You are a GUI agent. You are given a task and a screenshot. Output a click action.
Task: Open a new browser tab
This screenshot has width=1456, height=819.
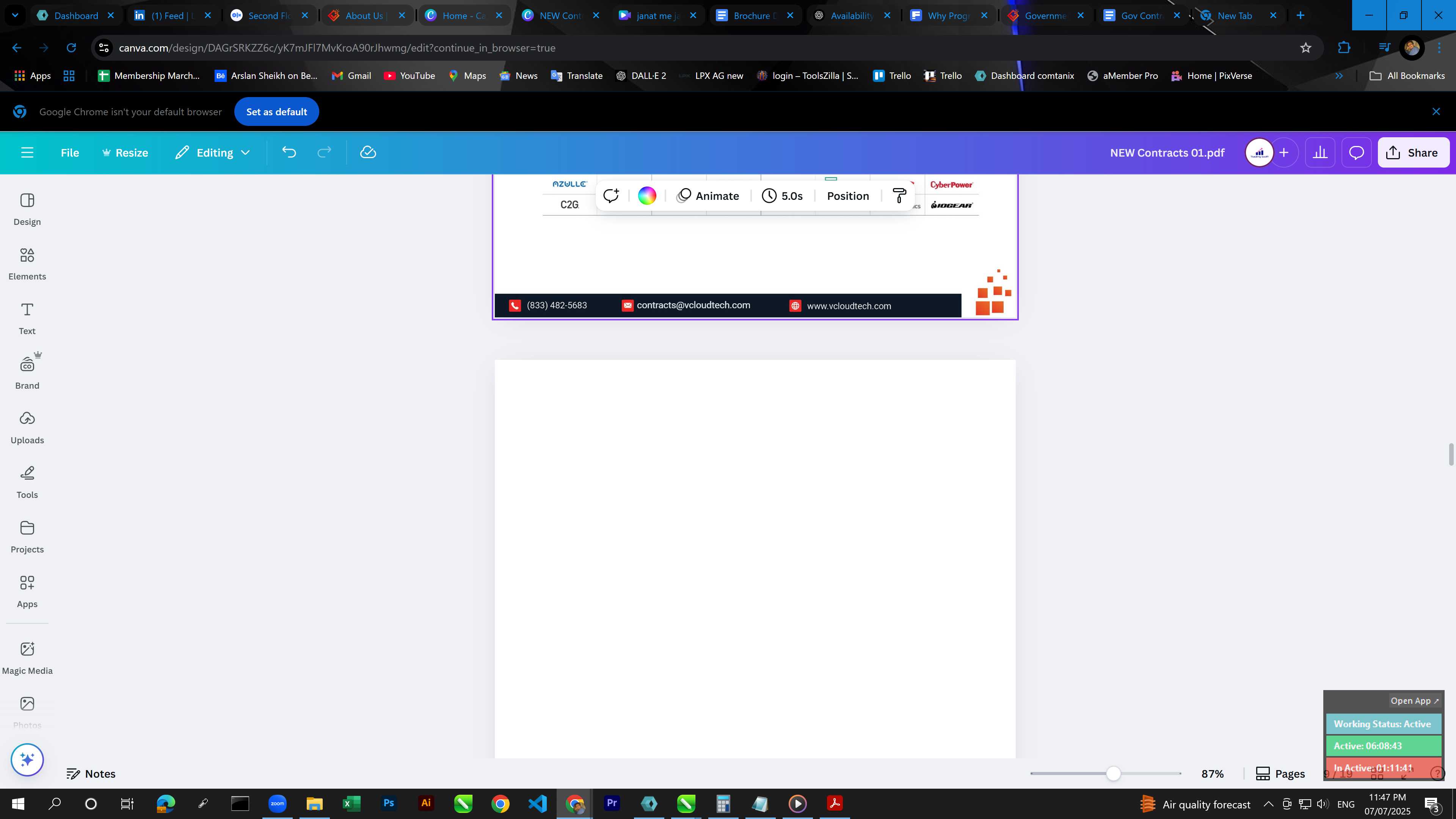(x=1300, y=16)
